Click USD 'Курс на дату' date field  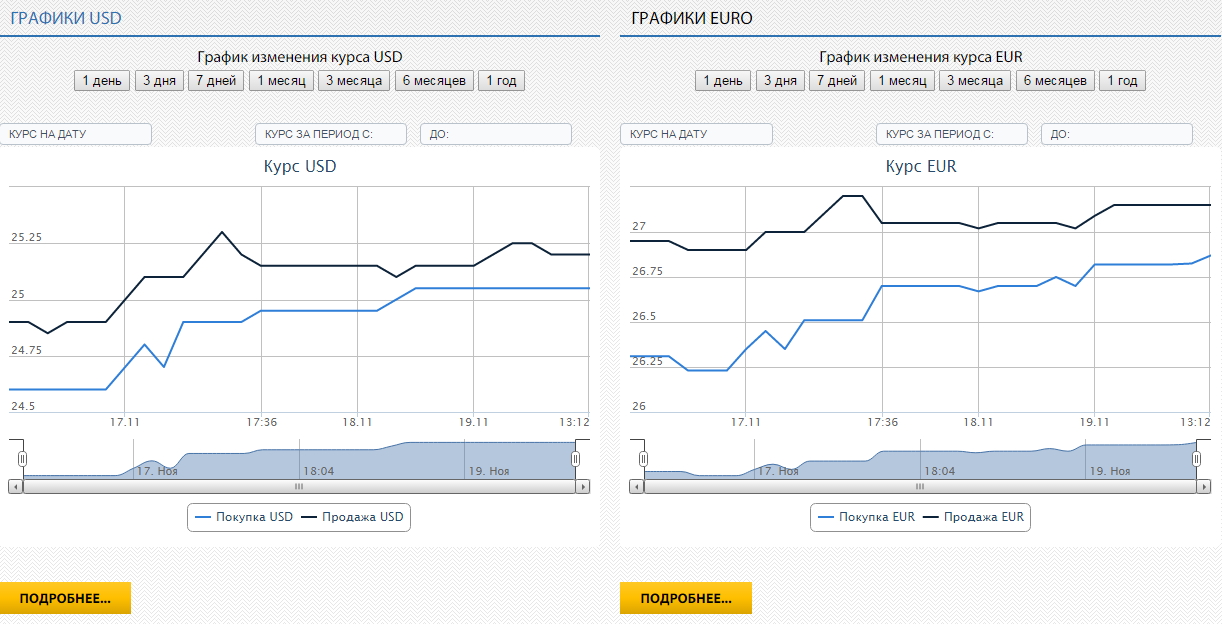pyautogui.click(x=78, y=134)
